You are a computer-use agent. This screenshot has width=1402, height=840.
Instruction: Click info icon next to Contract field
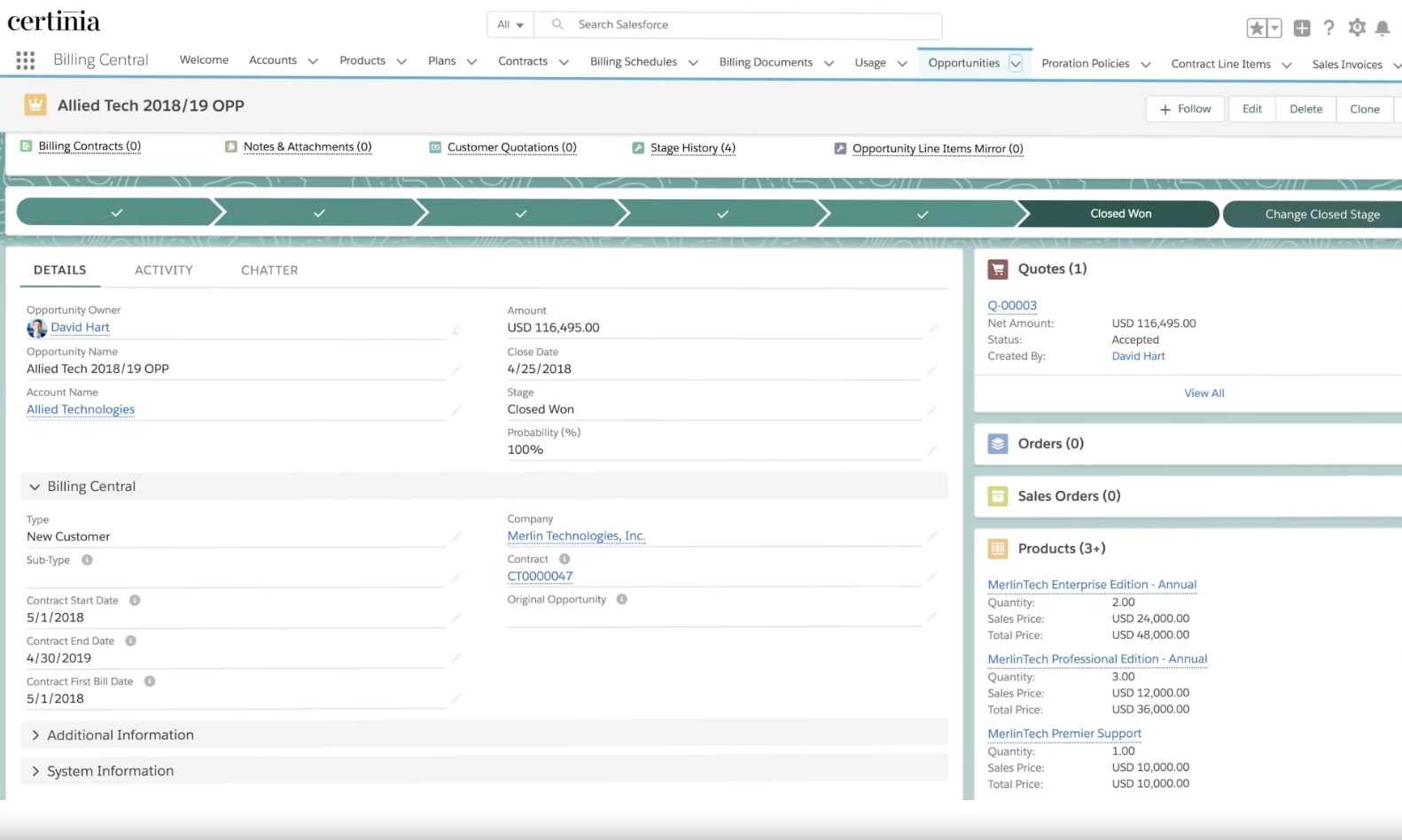pos(565,559)
